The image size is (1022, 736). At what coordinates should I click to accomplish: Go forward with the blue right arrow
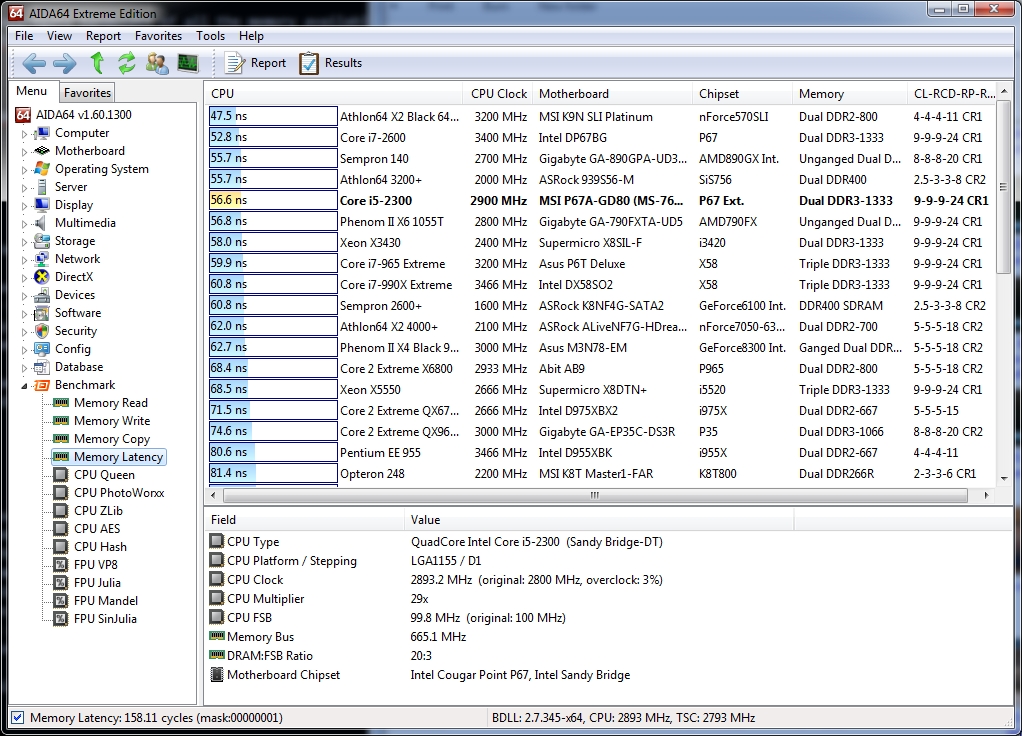coord(65,63)
